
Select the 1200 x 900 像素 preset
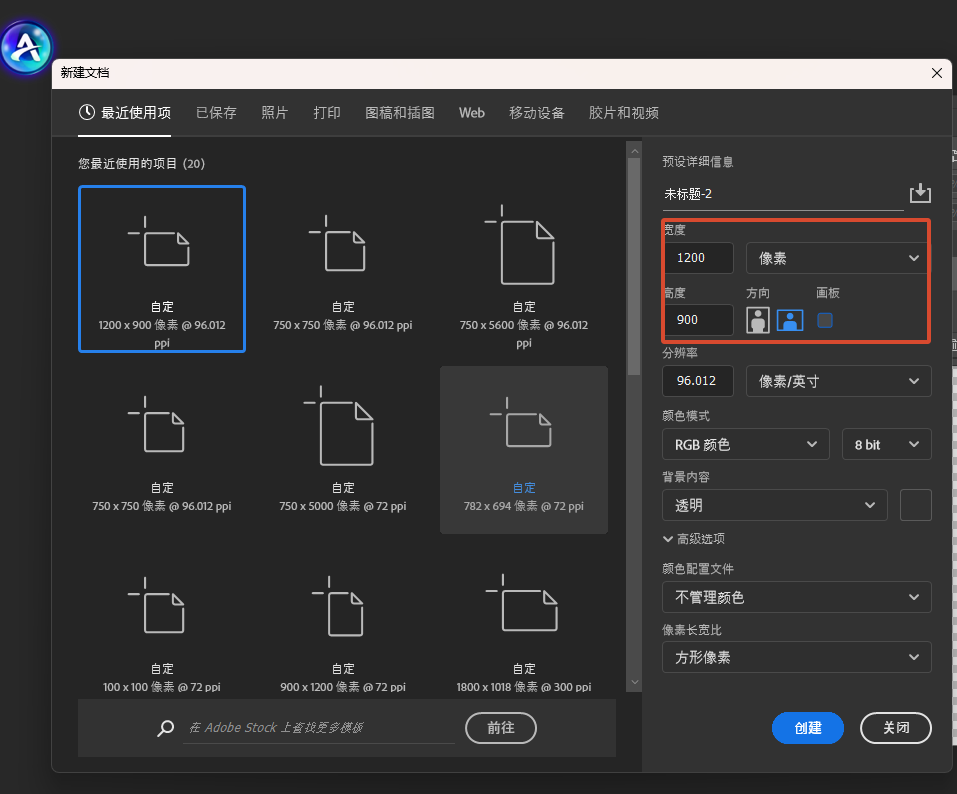click(x=162, y=269)
